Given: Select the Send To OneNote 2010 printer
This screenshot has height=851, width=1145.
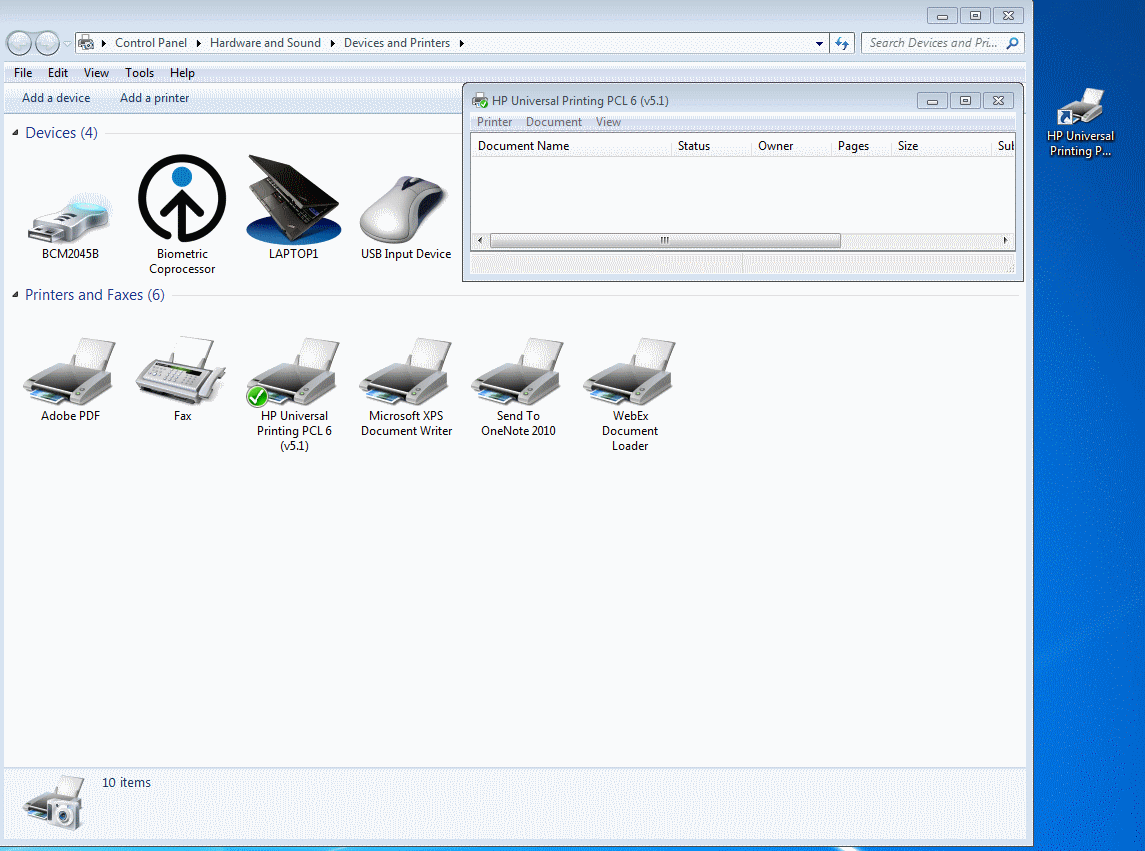Looking at the screenshot, I should click(517, 370).
